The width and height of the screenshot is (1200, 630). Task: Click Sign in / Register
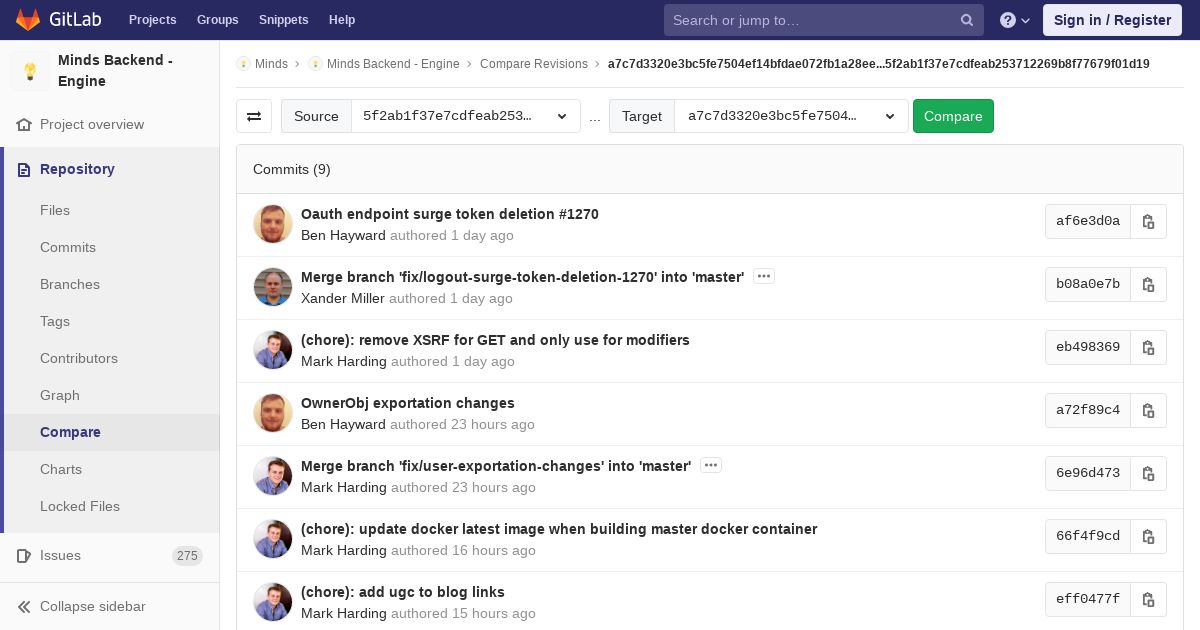click(1112, 20)
